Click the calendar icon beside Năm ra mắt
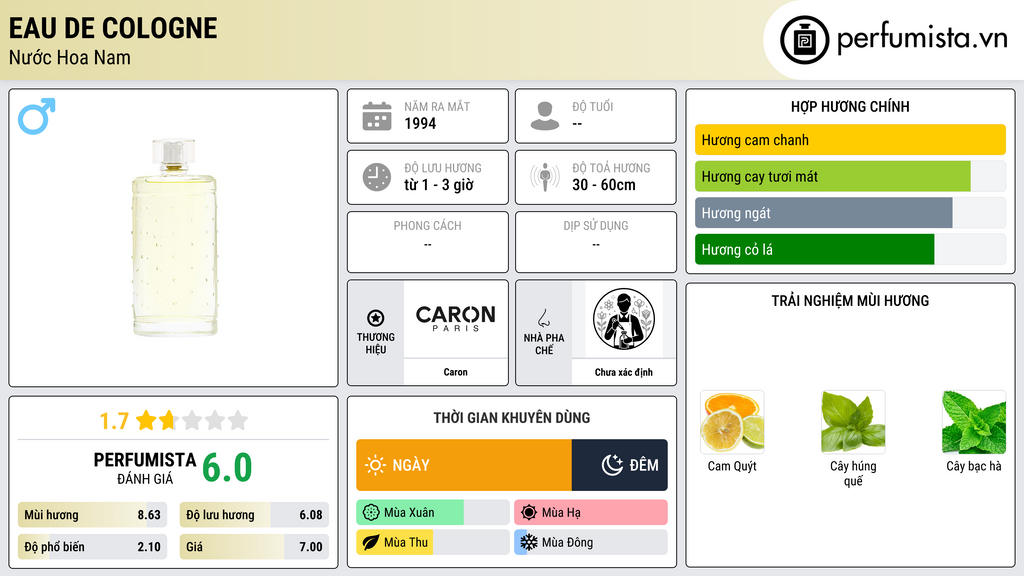Viewport: 1024px width, 576px height. 377,116
